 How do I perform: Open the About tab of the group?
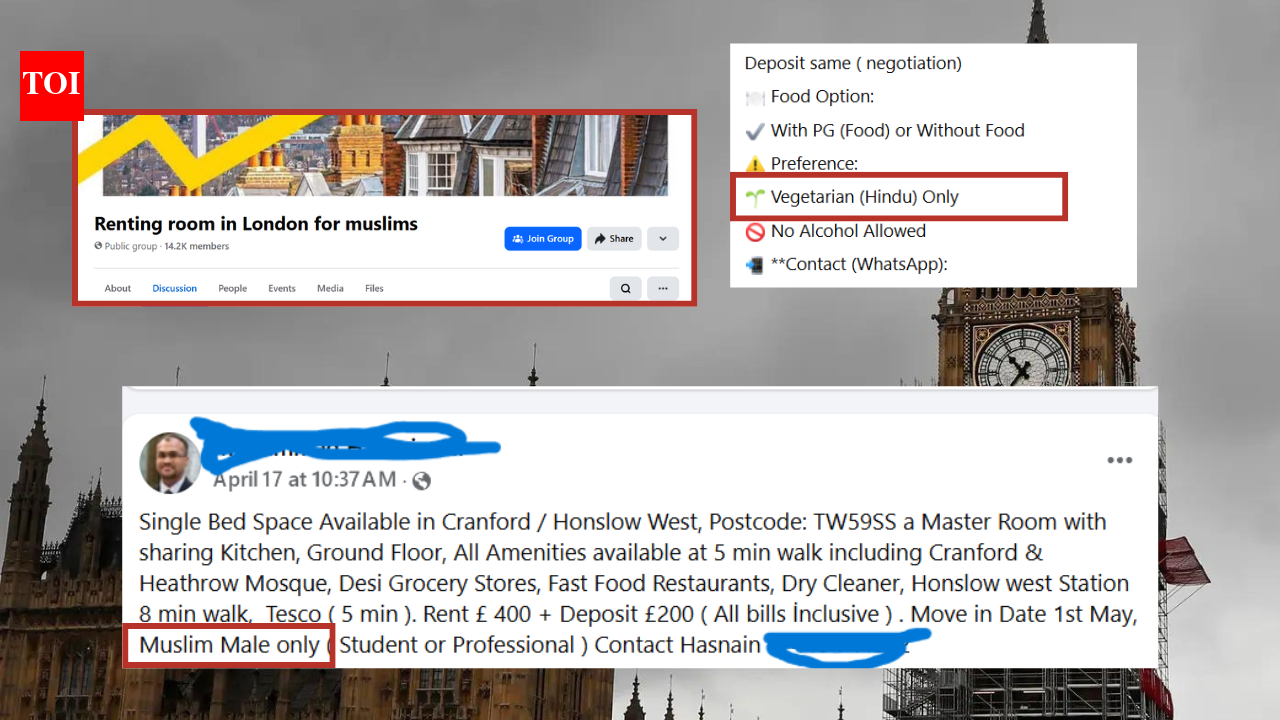point(117,288)
